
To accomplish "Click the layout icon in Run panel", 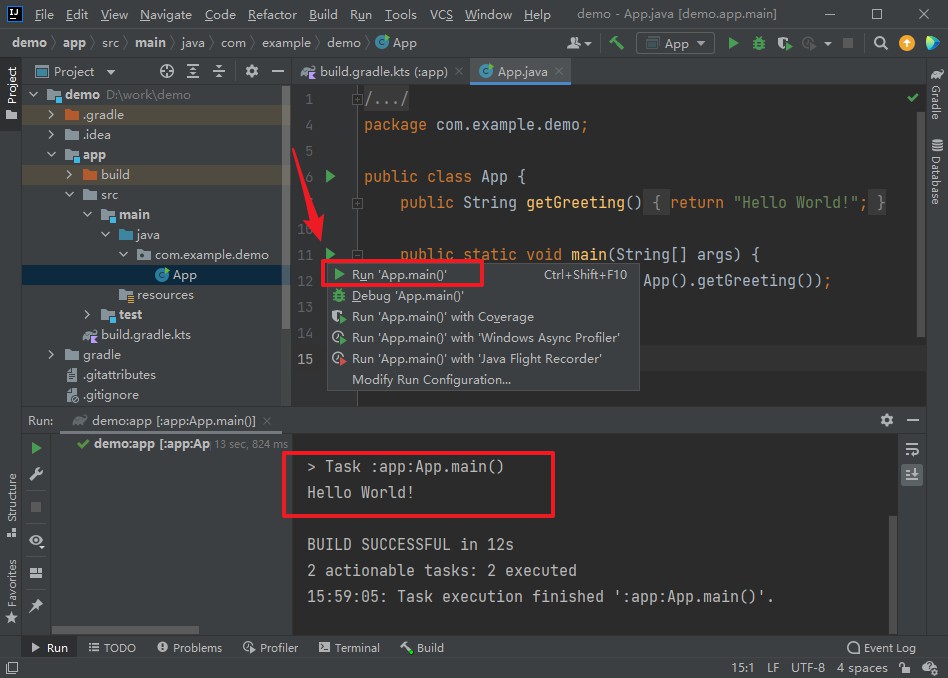I will [36, 572].
